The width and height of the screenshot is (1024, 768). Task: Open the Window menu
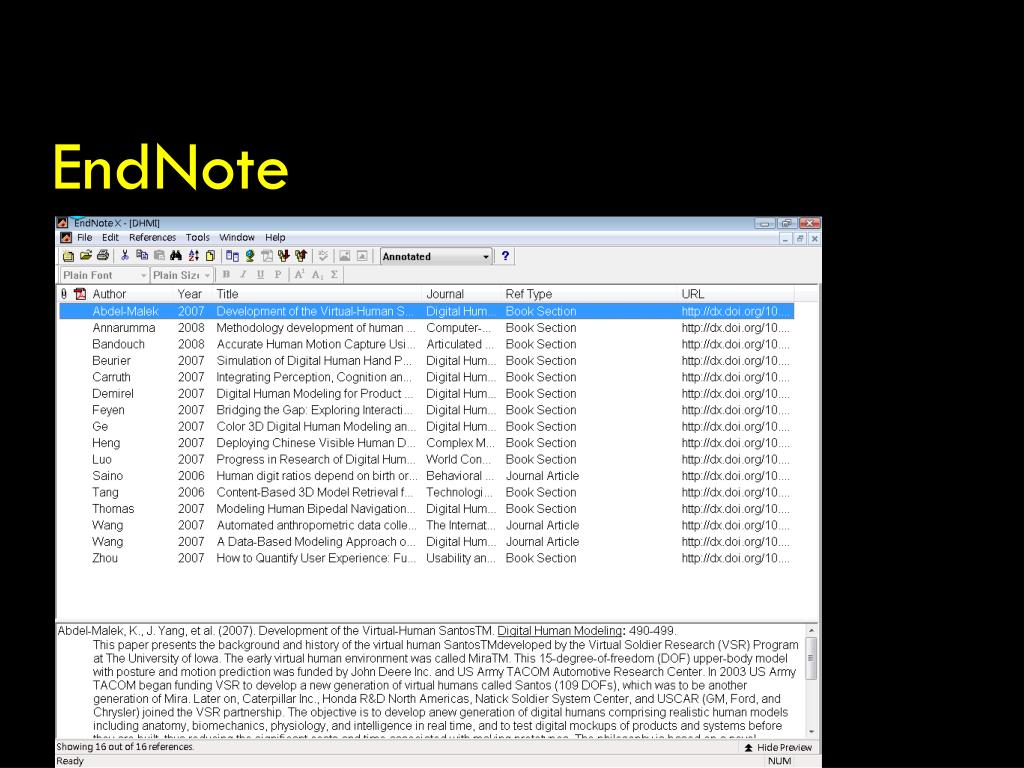pos(236,238)
